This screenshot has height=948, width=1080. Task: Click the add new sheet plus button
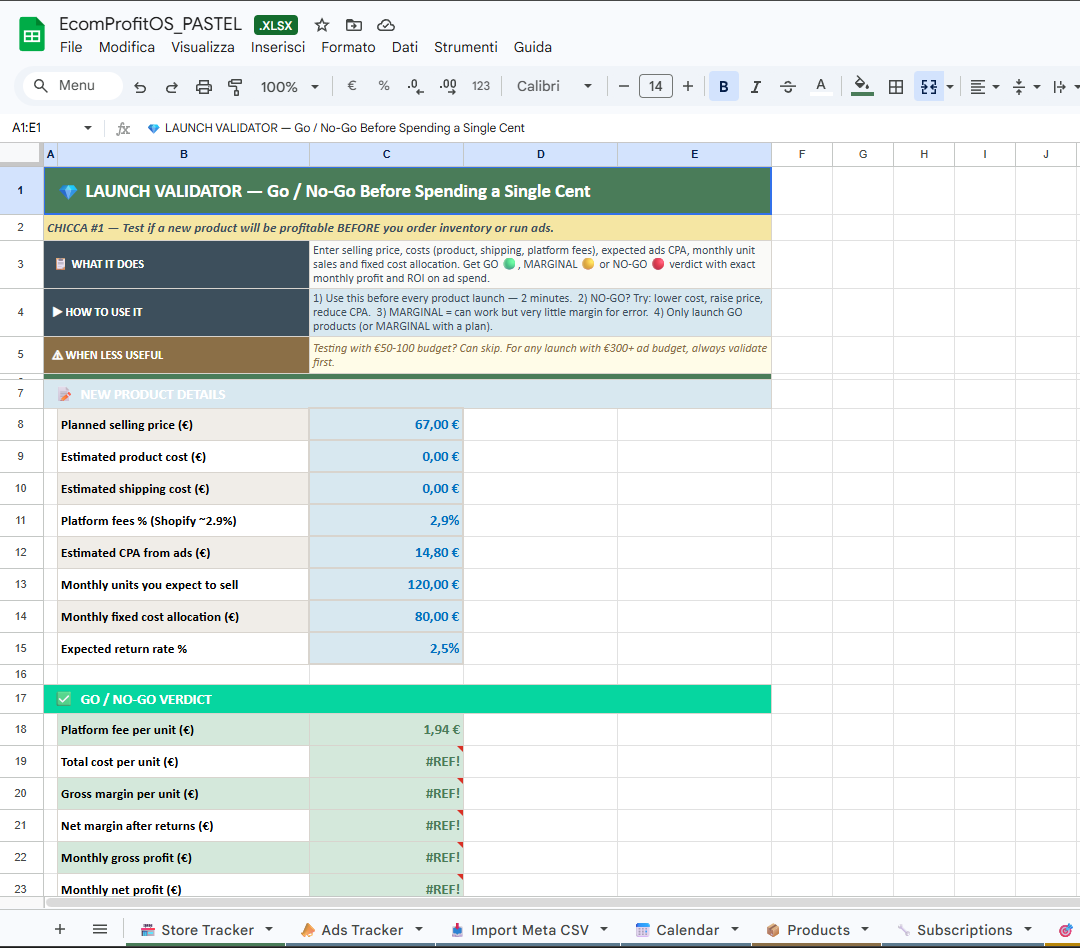[x=60, y=929]
